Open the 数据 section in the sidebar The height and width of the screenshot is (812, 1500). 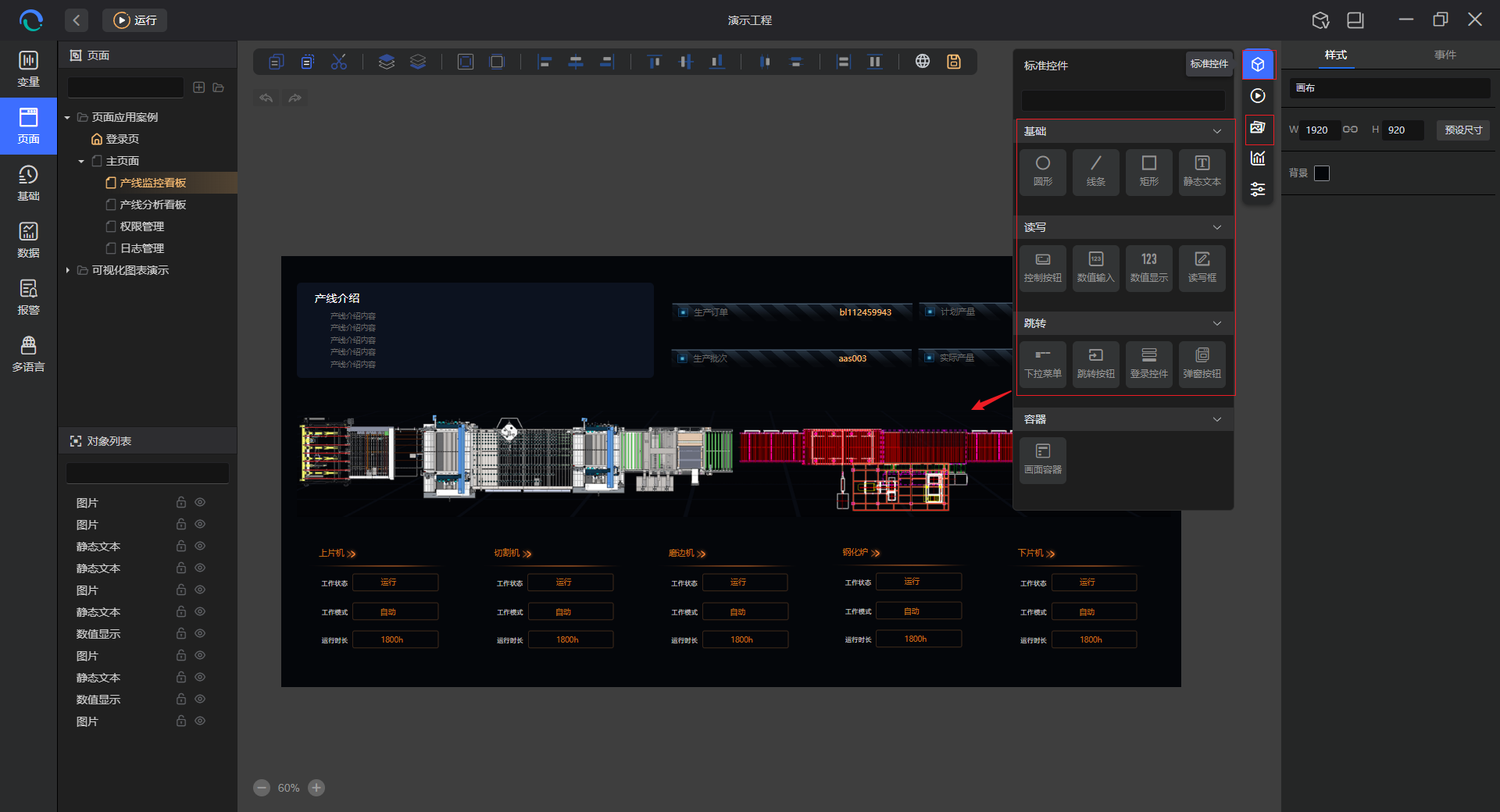point(28,240)
